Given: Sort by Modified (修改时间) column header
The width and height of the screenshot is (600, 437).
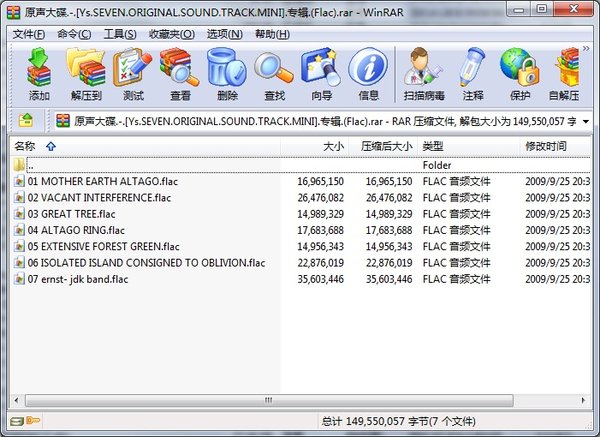Looking at the screenshot, I should [x=555, y=146].
